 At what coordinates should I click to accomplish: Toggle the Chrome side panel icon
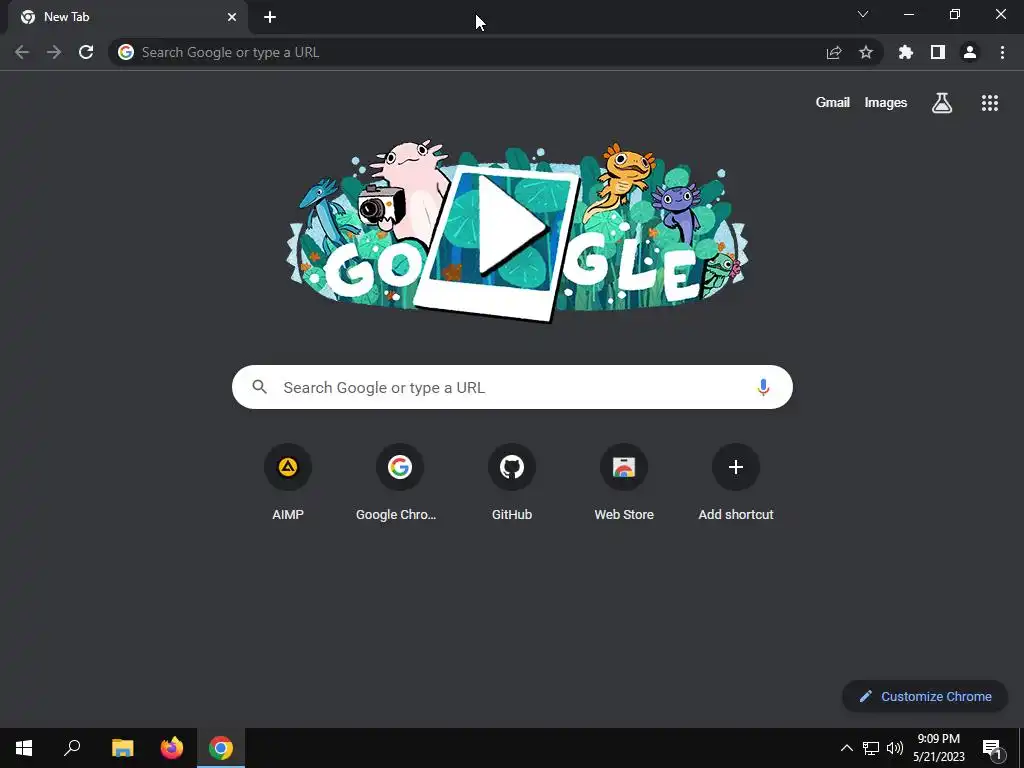938,52
